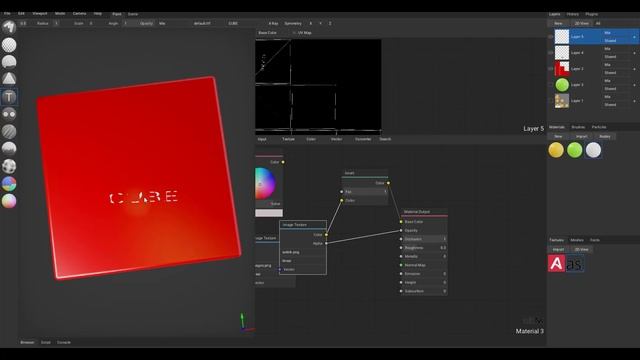
Task: Open Layer 3 options arrow
Action: 634,85
